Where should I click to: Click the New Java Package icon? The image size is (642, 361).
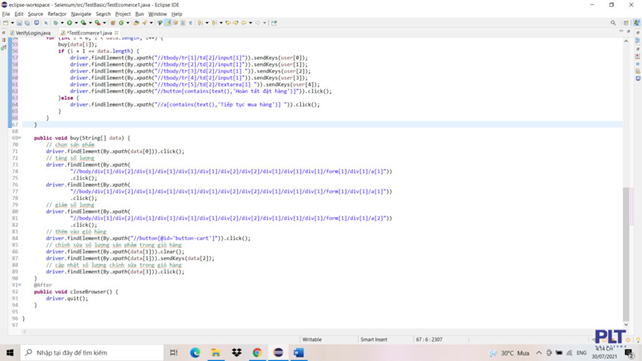tap(113, 23)
